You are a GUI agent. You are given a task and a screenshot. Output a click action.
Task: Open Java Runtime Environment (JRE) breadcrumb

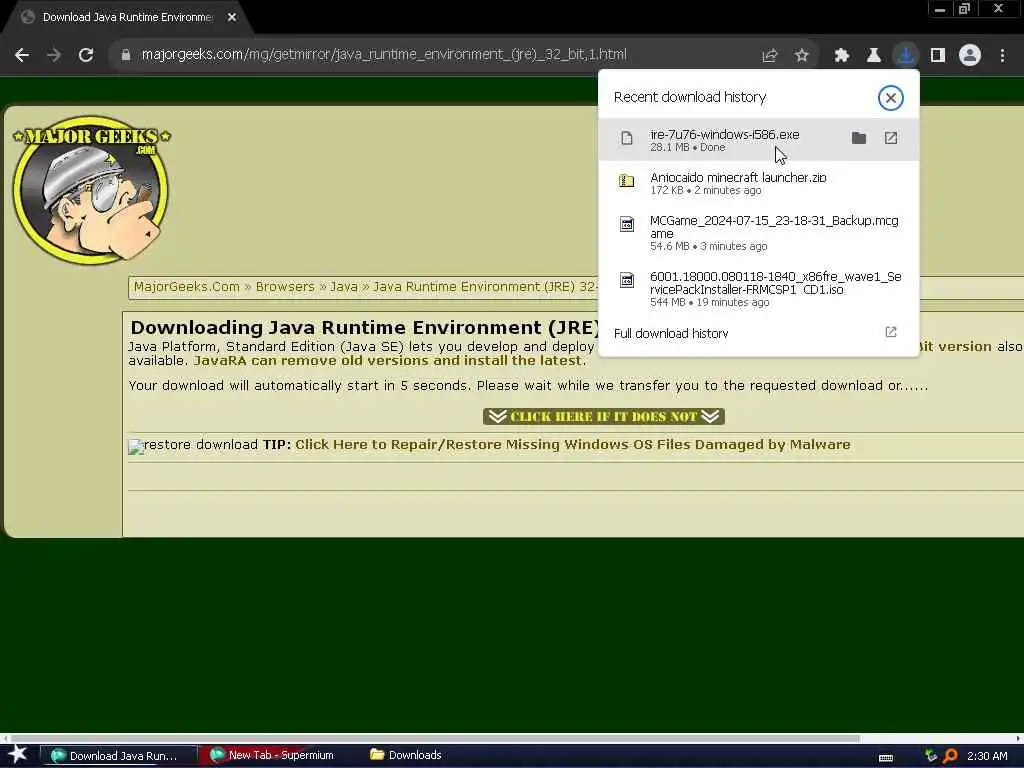(x=485, y=287)
